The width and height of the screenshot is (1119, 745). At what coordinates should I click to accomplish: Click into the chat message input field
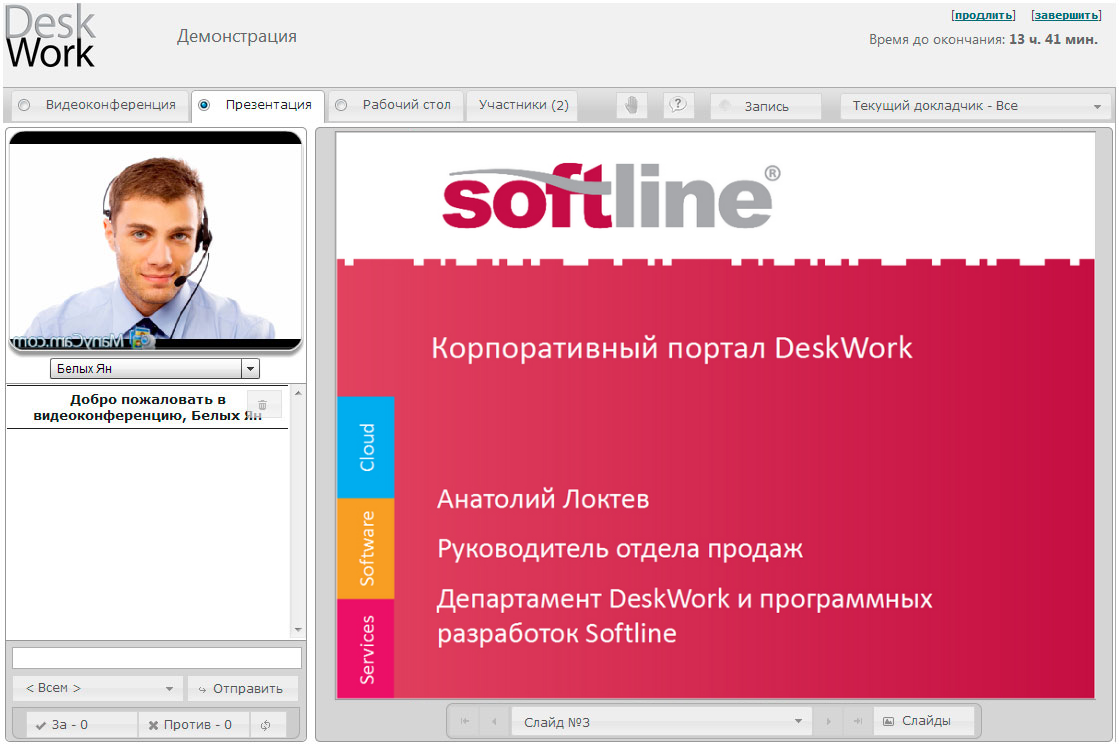(157, 657)
